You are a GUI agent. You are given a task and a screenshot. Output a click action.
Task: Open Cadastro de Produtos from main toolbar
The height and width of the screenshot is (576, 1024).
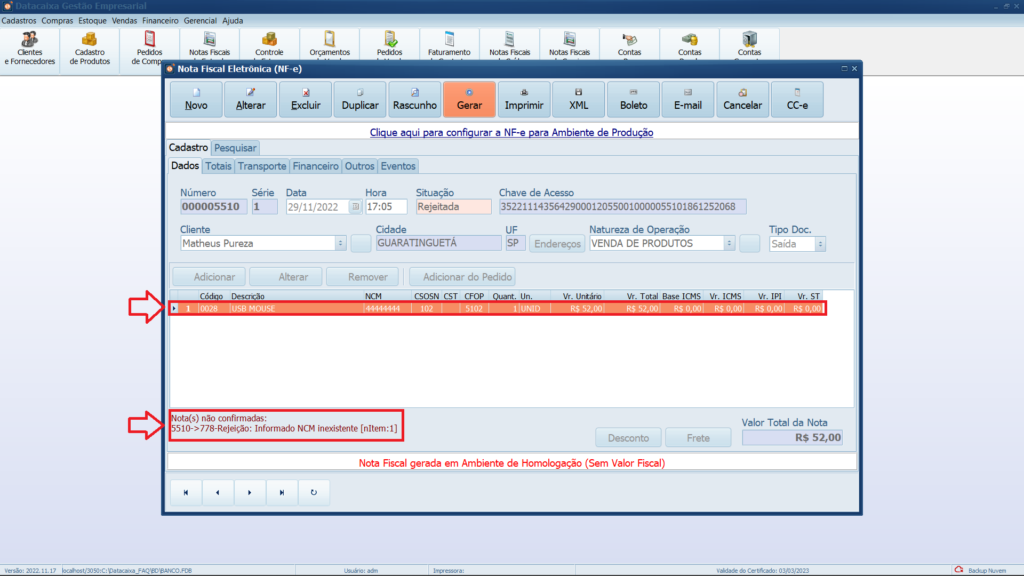click(x=90, y=47)
